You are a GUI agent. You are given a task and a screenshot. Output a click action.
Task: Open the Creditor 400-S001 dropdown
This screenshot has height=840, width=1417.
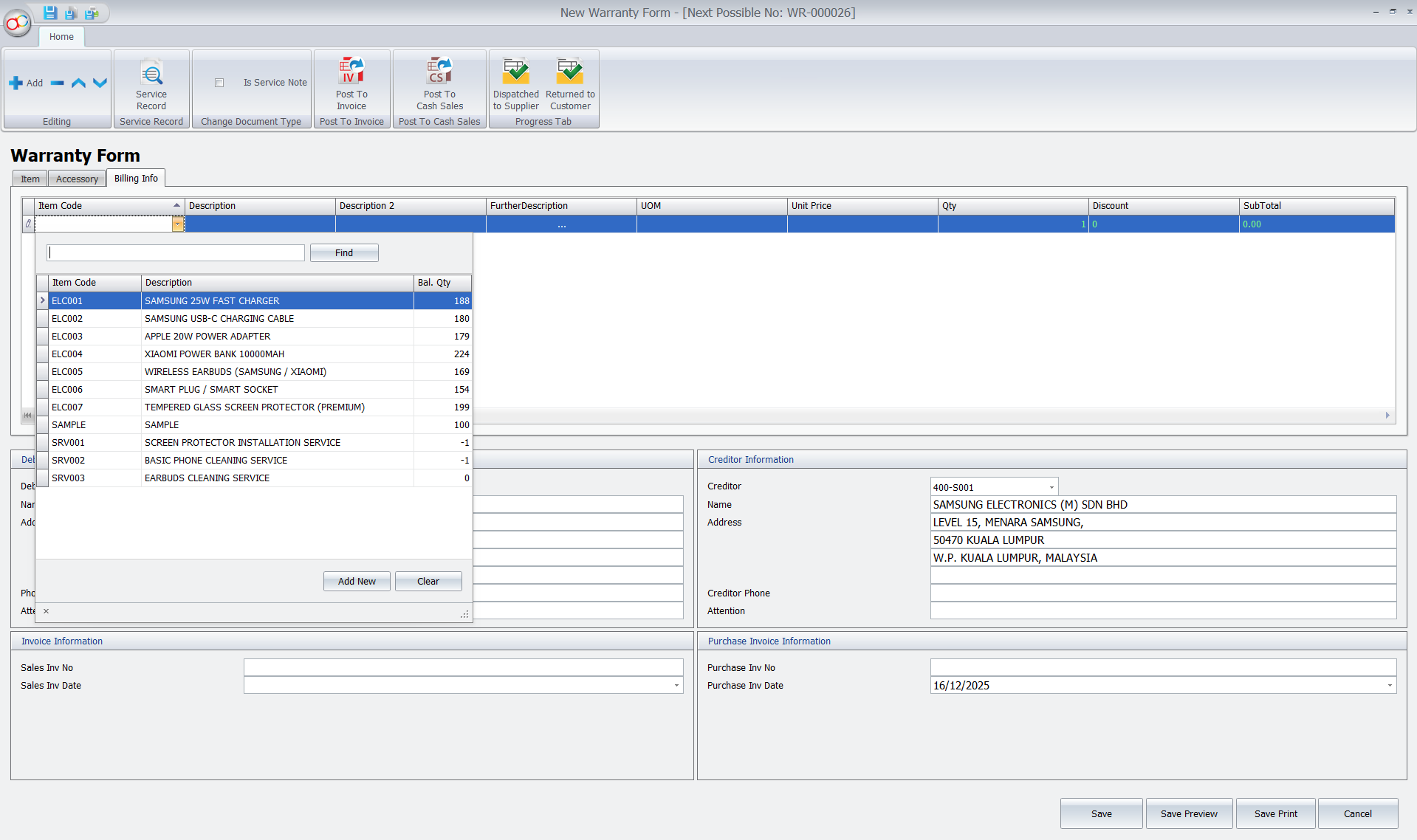(x=1051, y=487)
